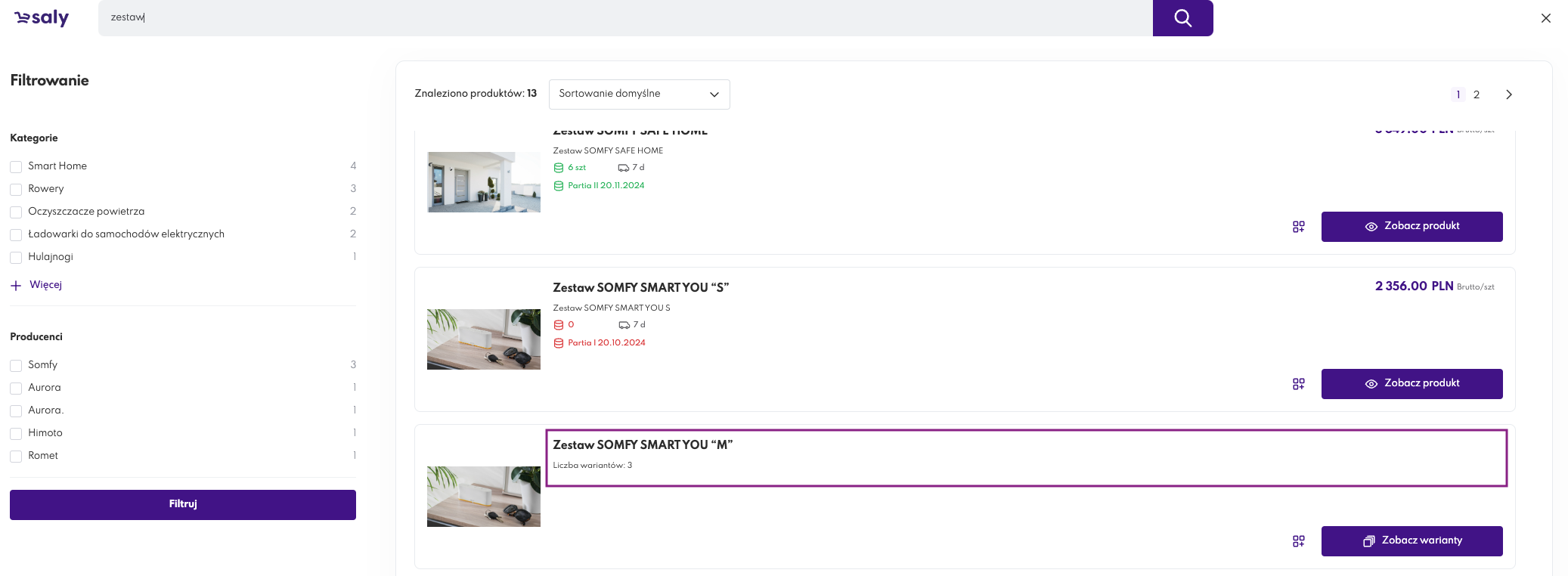Go to next results page arrow
Image resolution: width=1568 pixels, height=576 pixels.
(1508, 94)
